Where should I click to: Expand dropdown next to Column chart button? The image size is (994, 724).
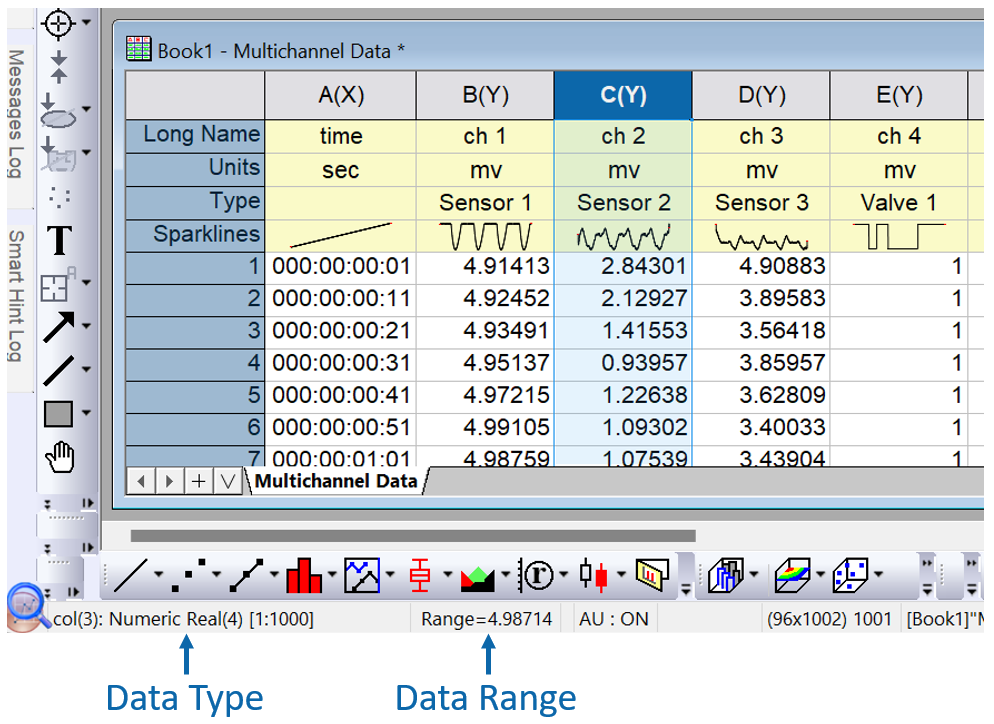[x=331, y=575]
